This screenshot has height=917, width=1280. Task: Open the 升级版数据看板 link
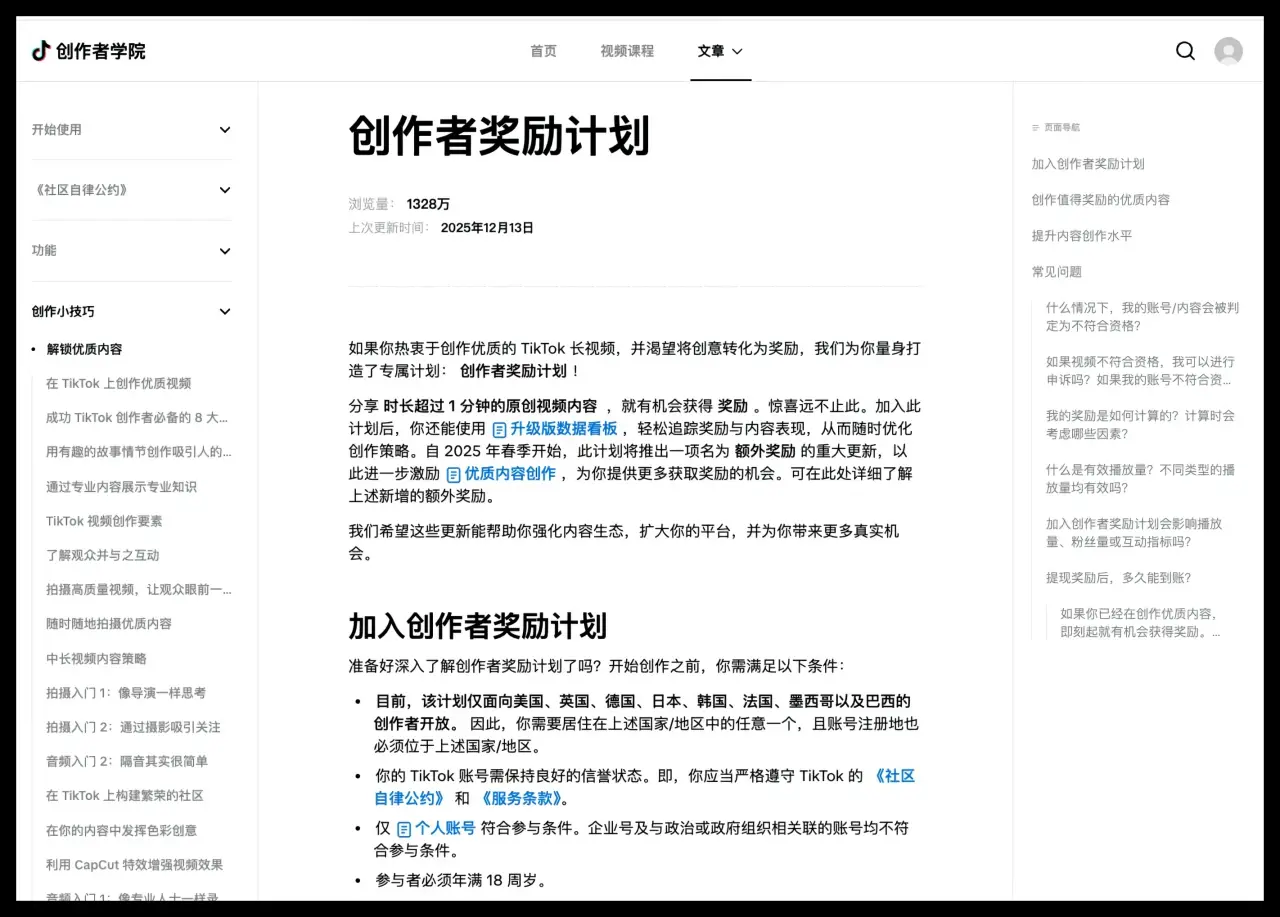click(x=564, y=429)
